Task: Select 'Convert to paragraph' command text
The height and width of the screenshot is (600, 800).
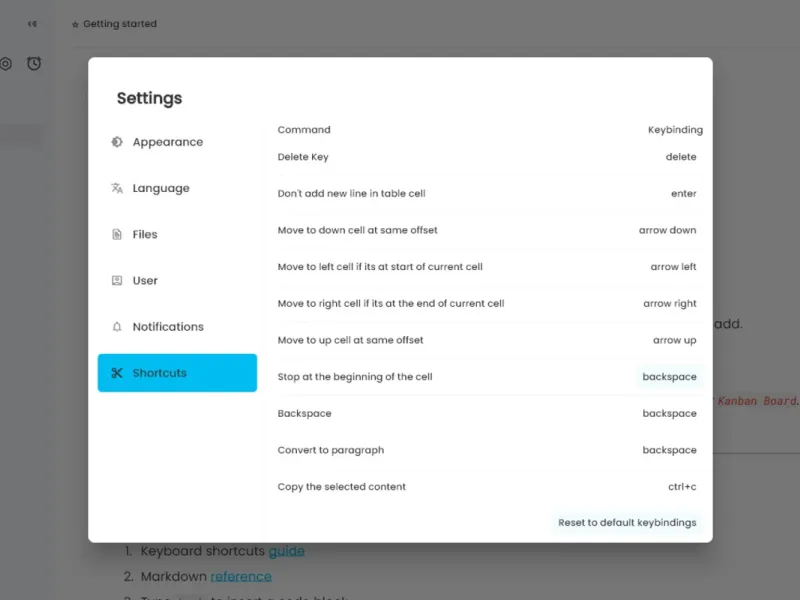Action: pos(331,450)
